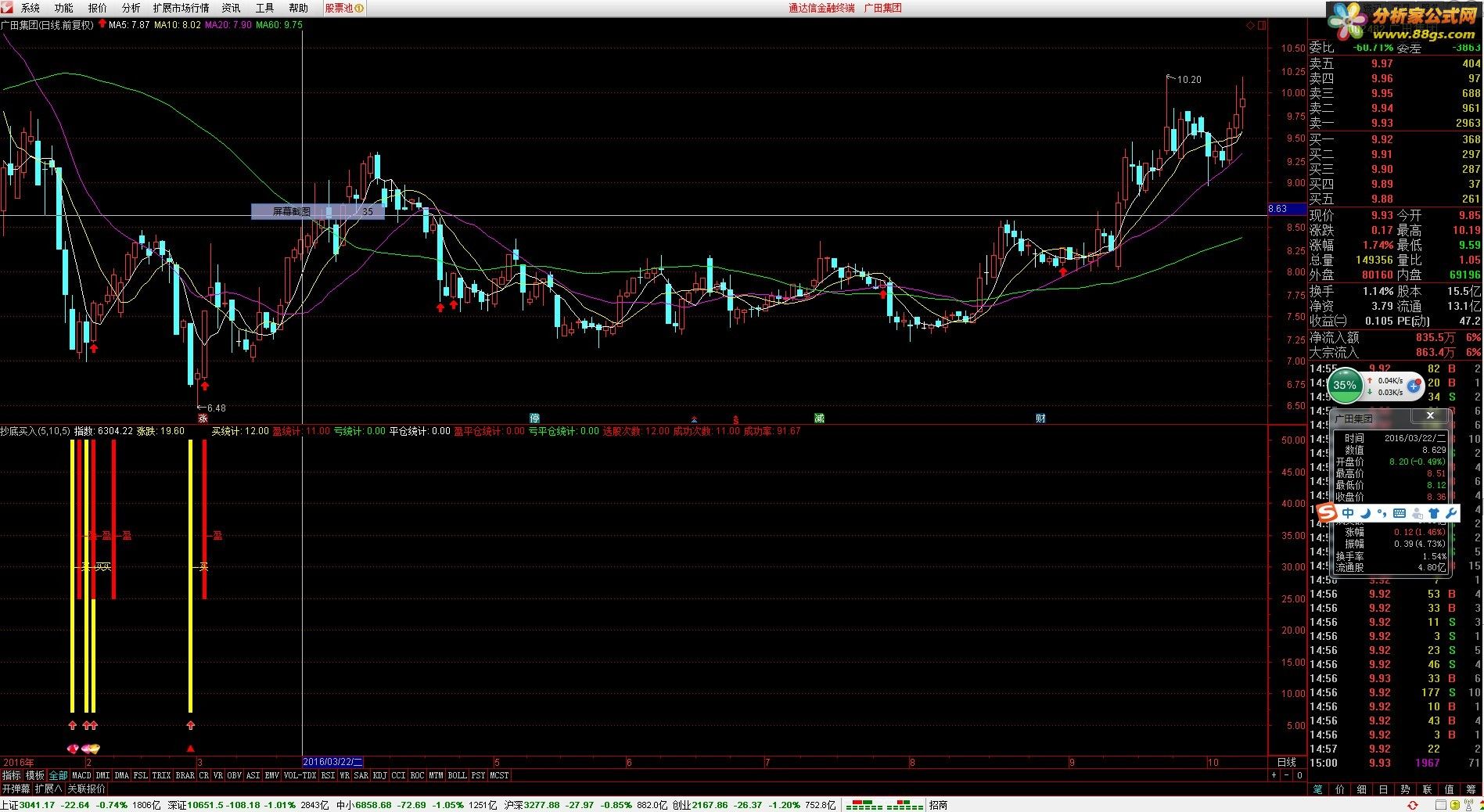Open Sogou user account icon
This screenshot has width=1484, height=812.
coord(1417,513)
